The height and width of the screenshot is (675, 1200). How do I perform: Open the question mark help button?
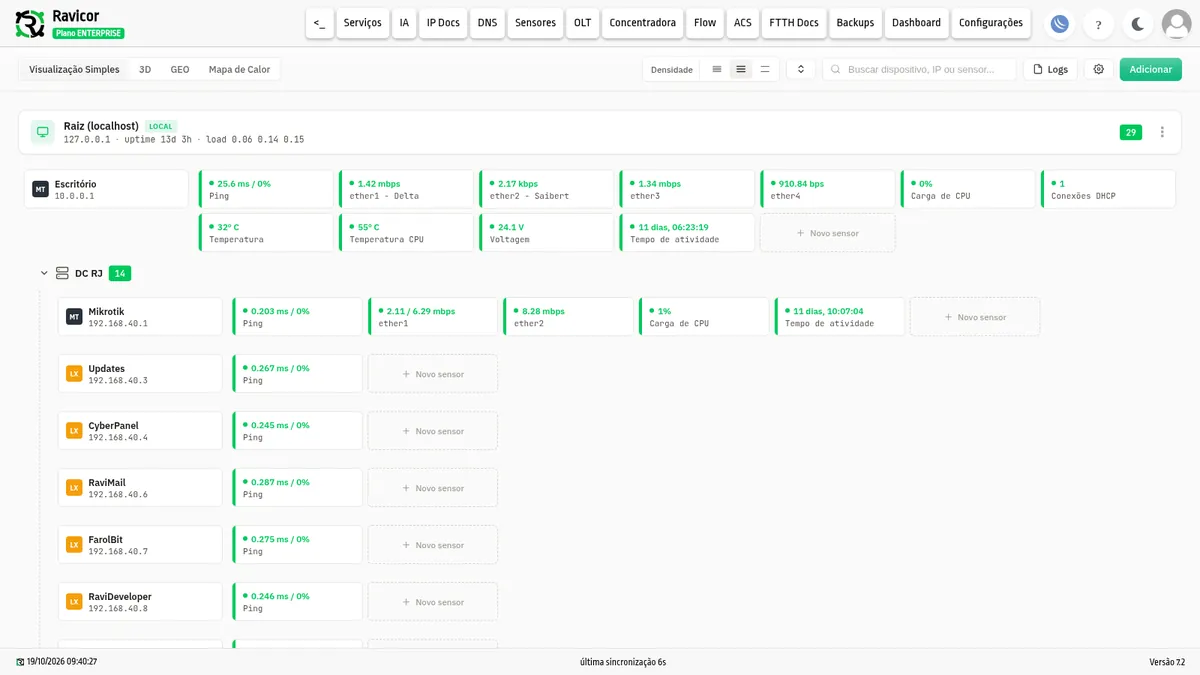(x=1098, y=25)
